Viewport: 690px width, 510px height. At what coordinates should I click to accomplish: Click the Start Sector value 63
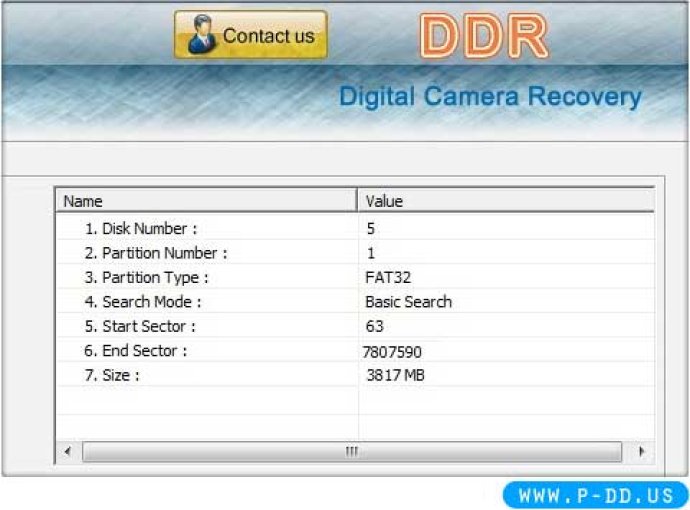tap(374, 326)
